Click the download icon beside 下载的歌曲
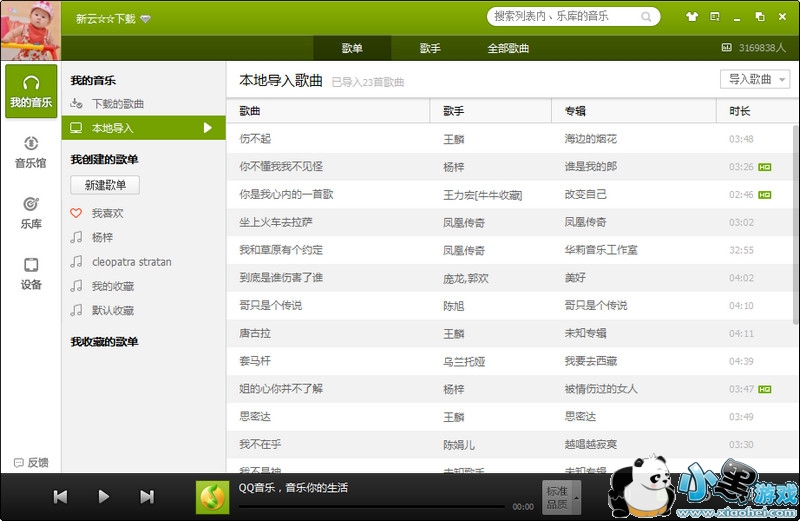The width and height of the screenshot is (800, 521). point(76,104)
